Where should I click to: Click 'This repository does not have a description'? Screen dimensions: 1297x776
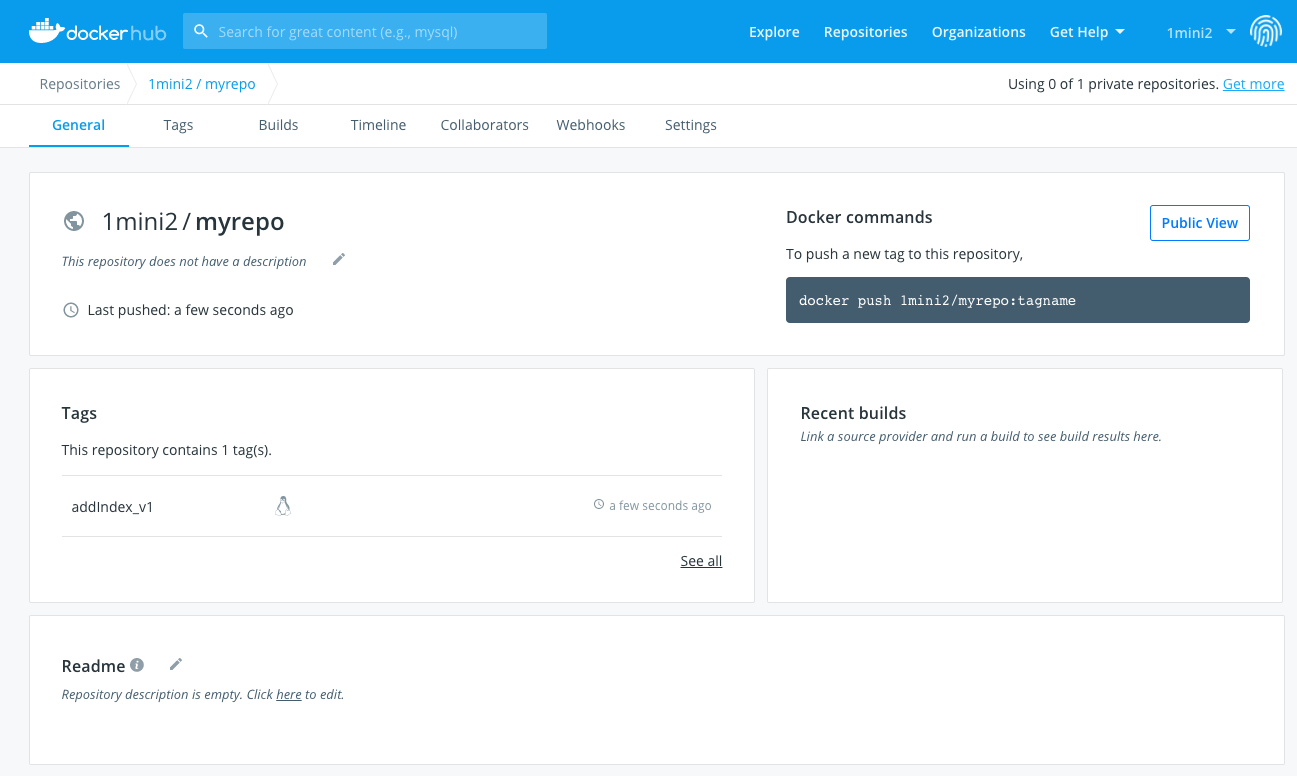pos(184,261)
